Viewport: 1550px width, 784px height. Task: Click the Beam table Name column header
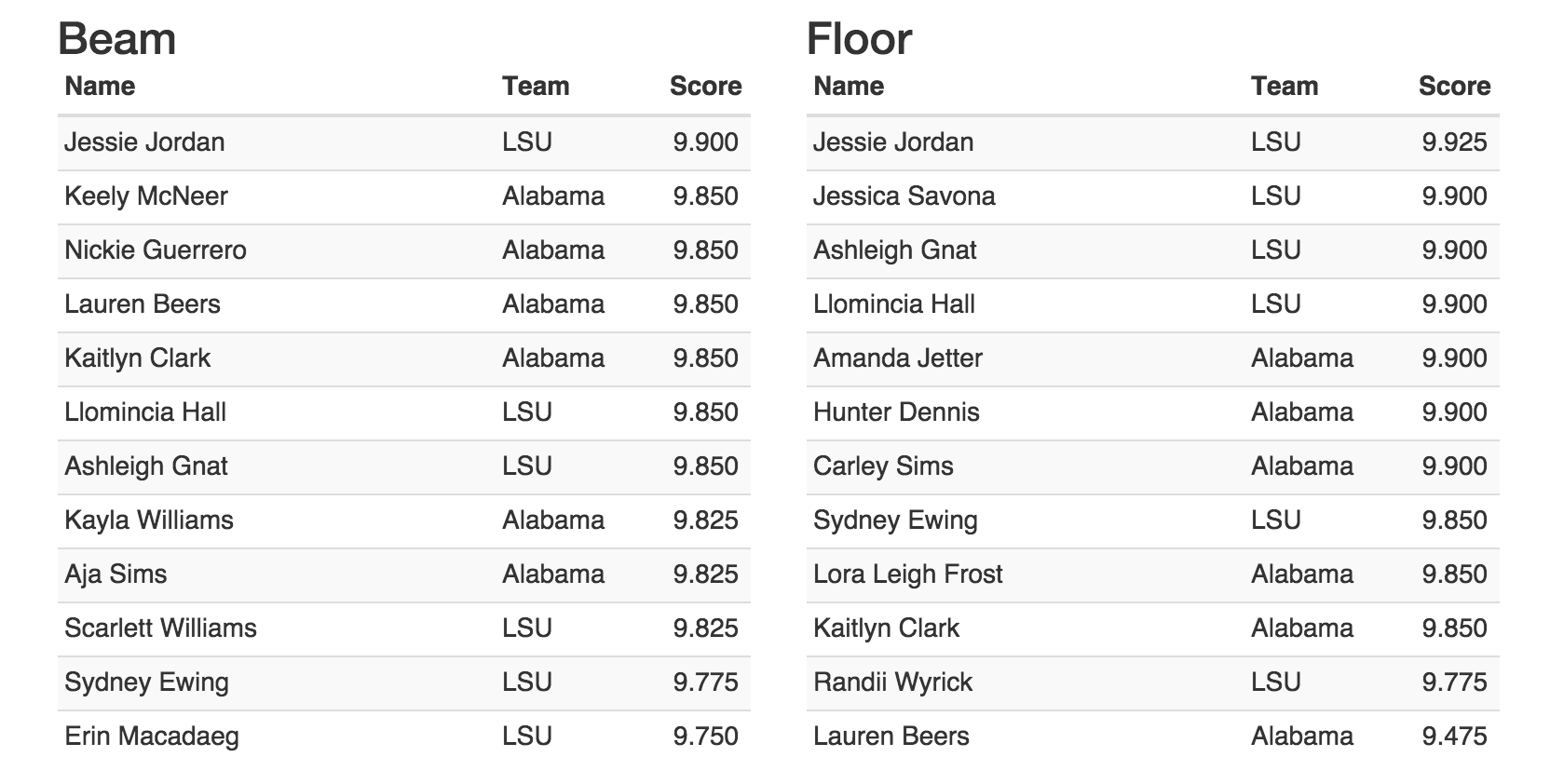[x=100, y=87]
